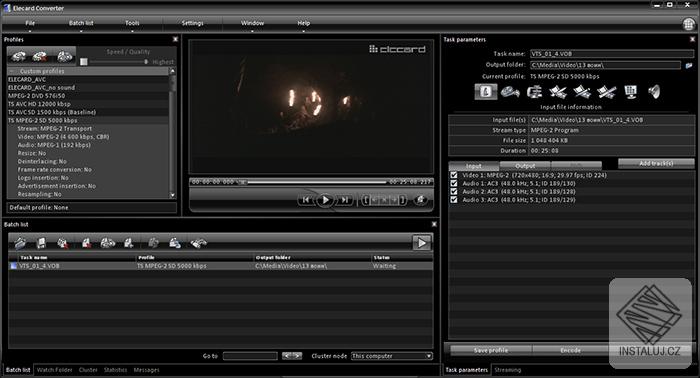Viewport: 700px width, 378px height.
Task: Click the sixth Batch list toolbar icon
Action: (129, 243)
